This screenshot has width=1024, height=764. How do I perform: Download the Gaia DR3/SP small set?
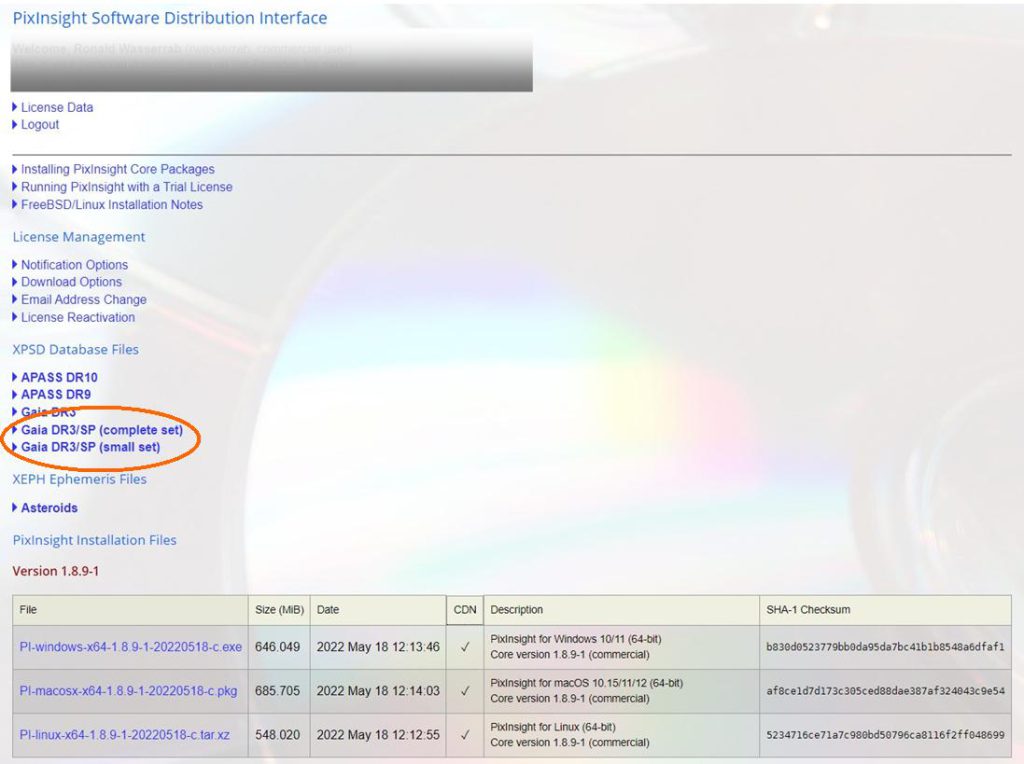(93, 447)
